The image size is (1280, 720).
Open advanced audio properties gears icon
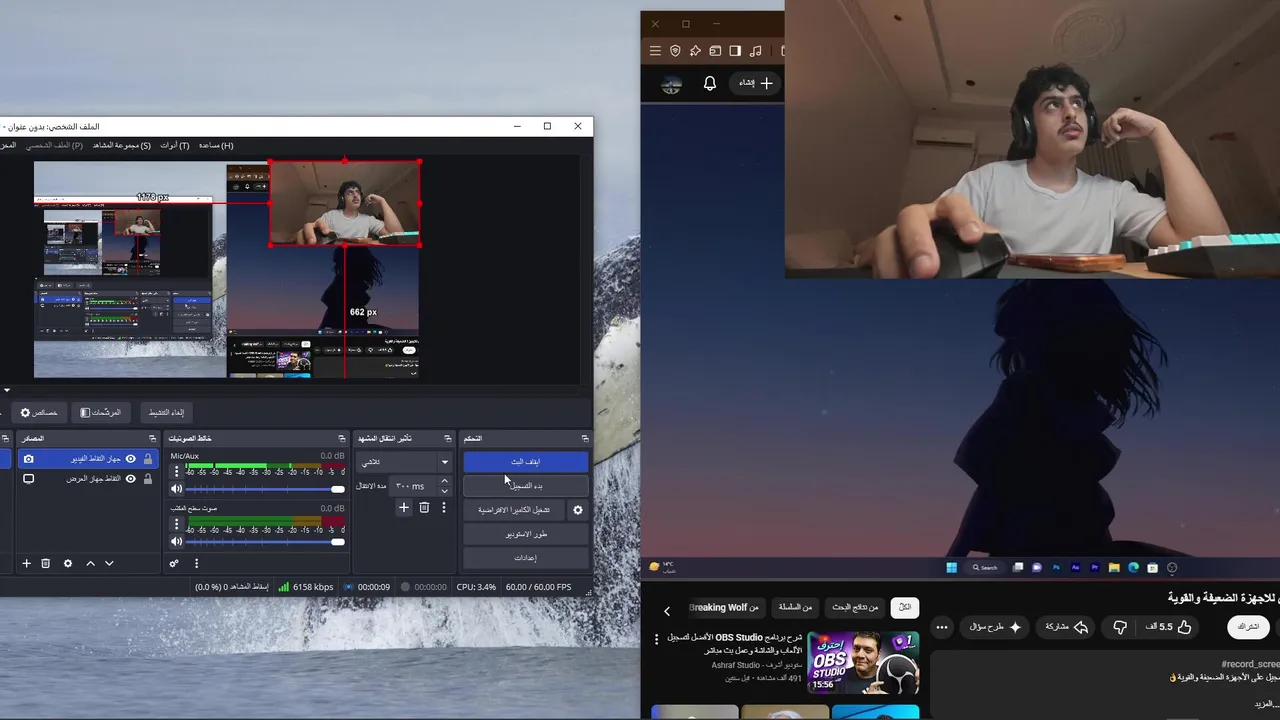pyautogui.click(x=174, y=564)
